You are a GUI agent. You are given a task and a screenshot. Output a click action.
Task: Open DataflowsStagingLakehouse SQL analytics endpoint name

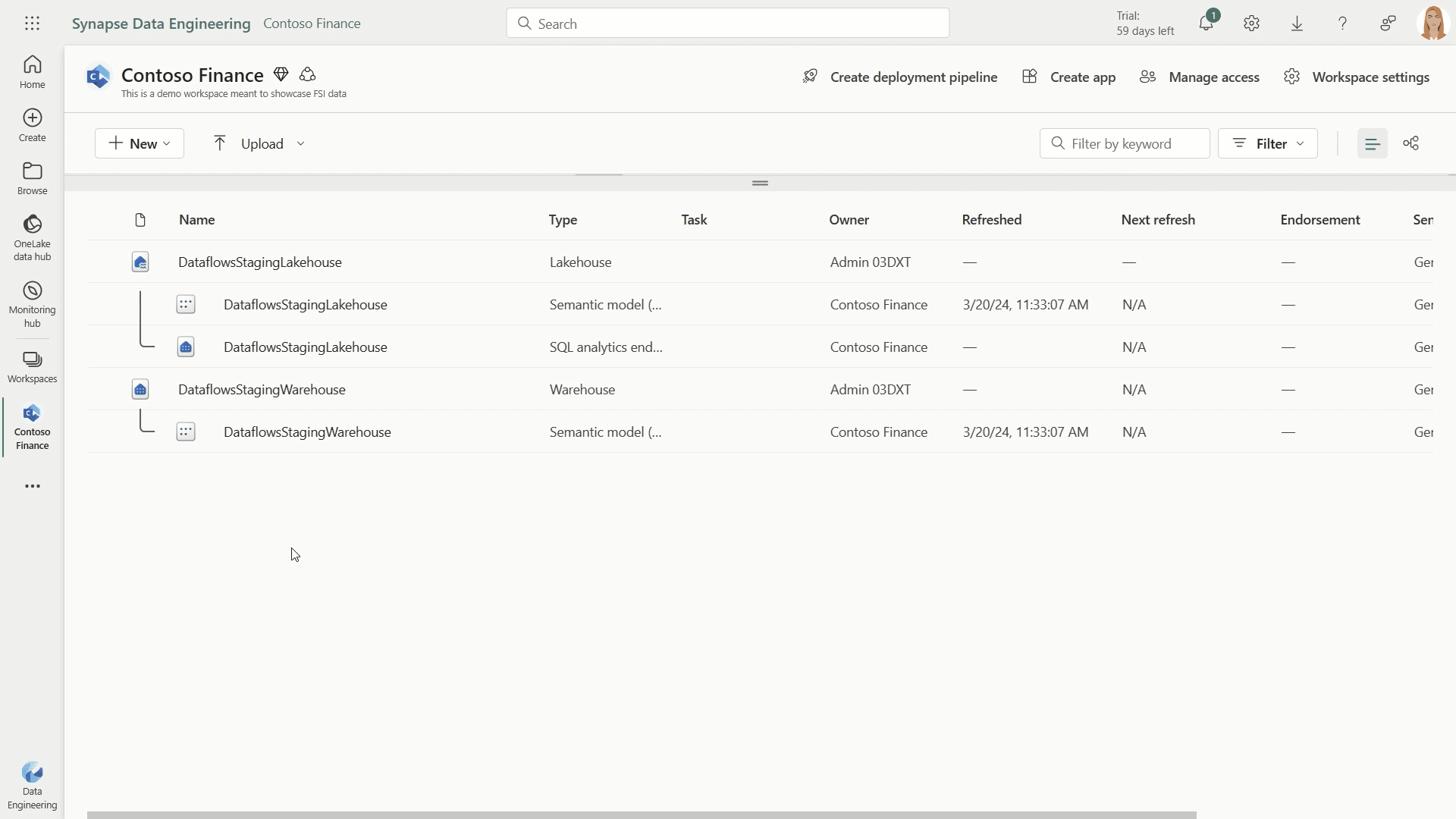(306, 347)
